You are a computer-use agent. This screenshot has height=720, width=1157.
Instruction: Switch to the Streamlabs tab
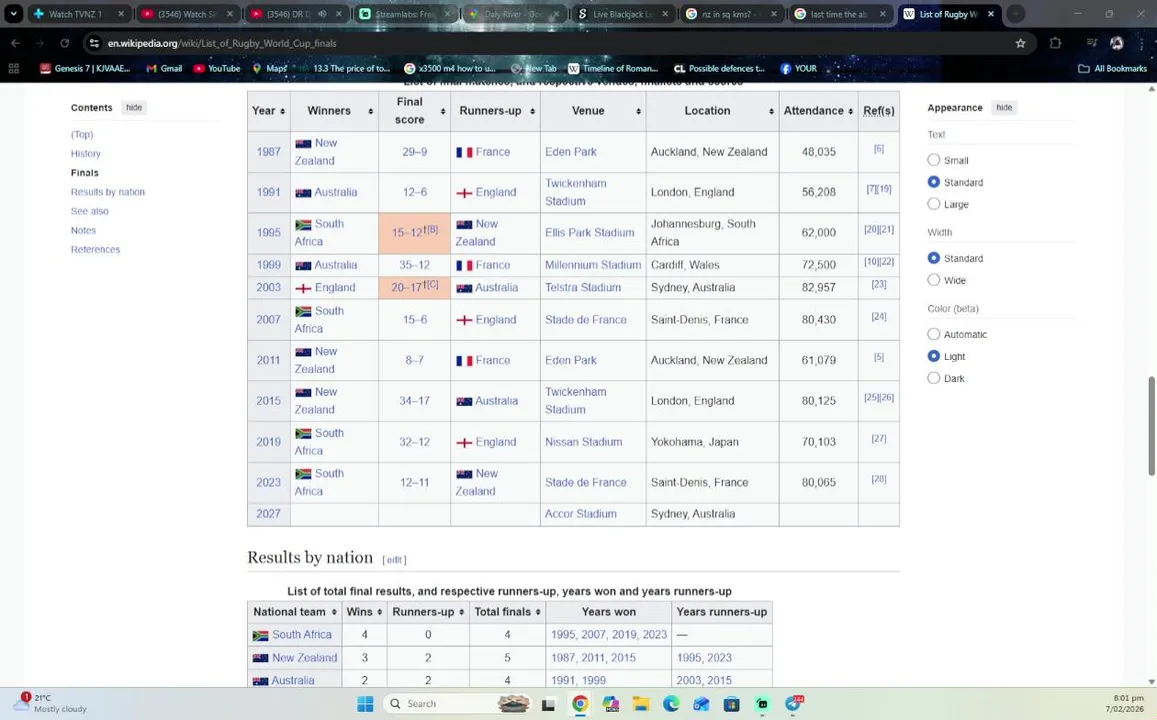click(x=404, y=13)
